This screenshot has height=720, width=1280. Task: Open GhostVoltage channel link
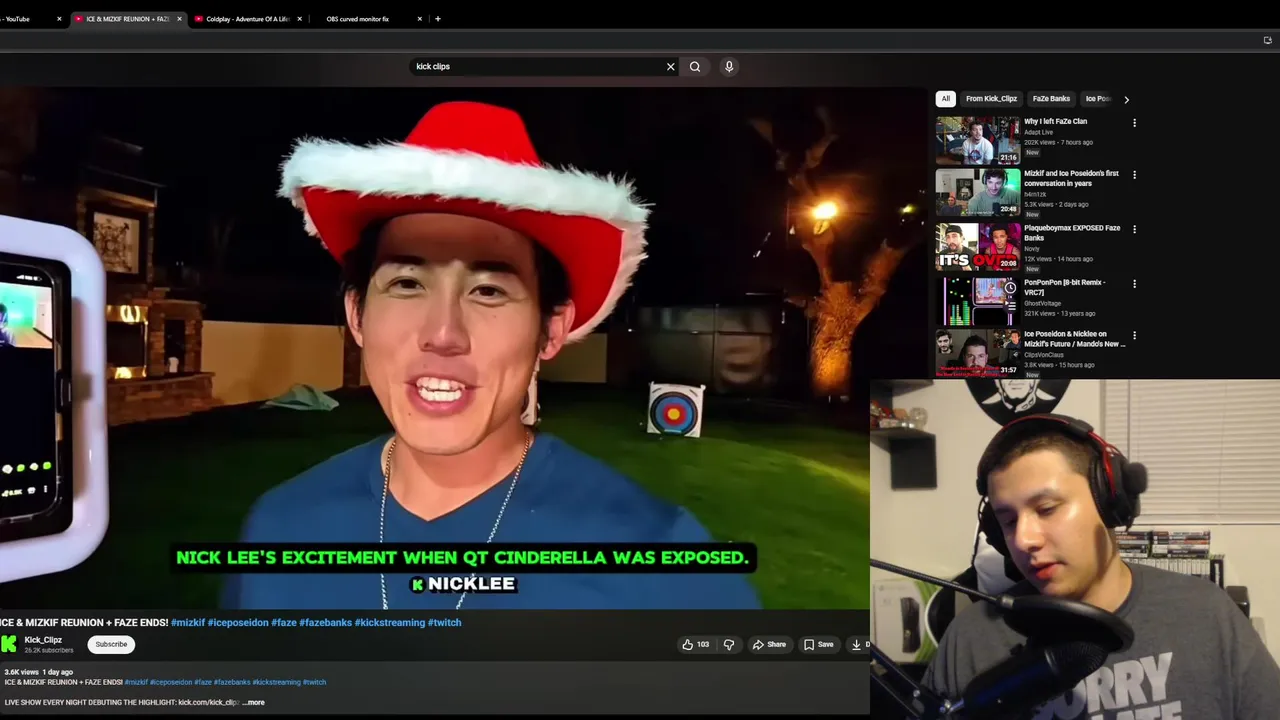pyautogui.click(x=1042, y=303)
